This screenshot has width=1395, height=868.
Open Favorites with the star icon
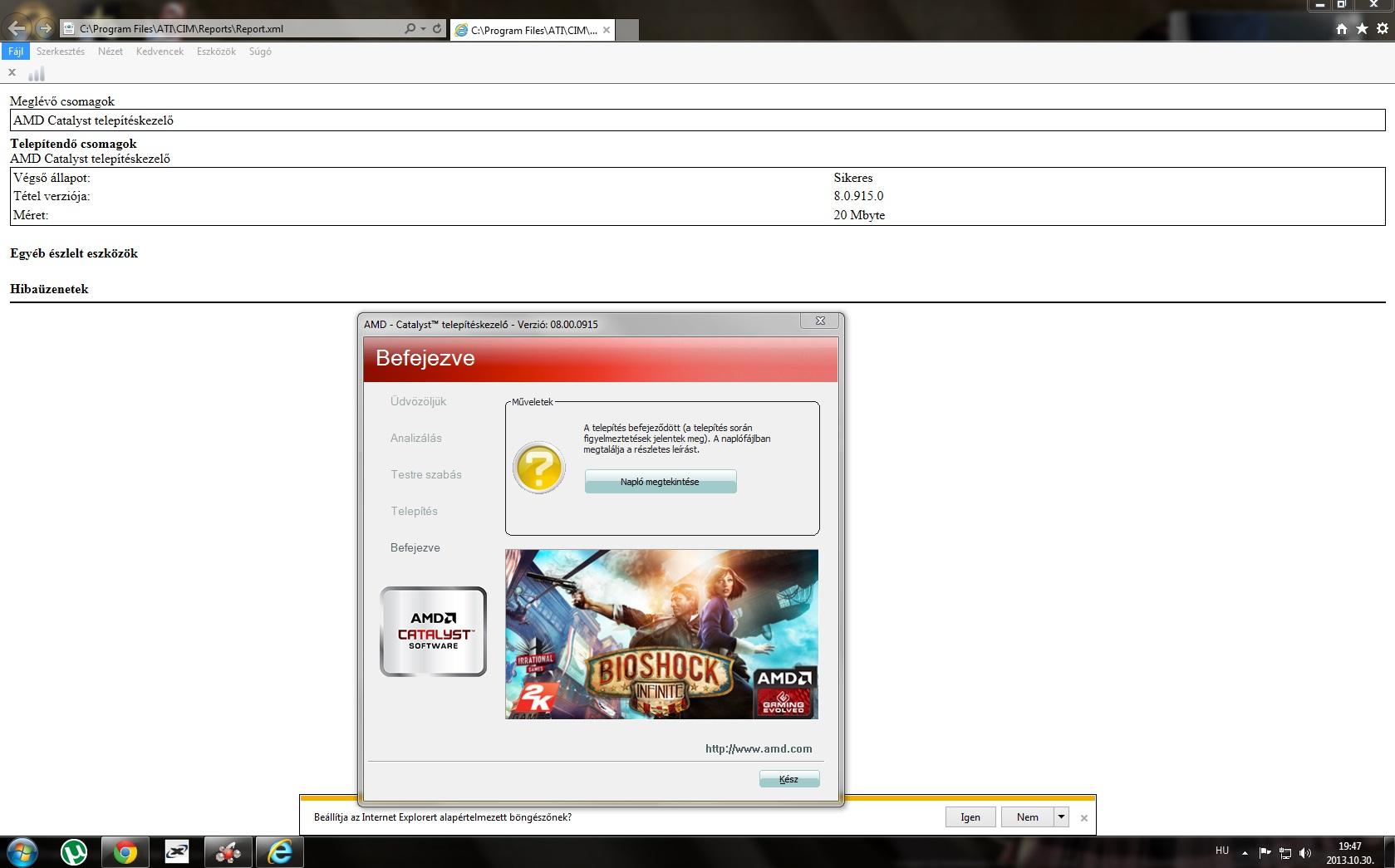[x=1362, y=29]
